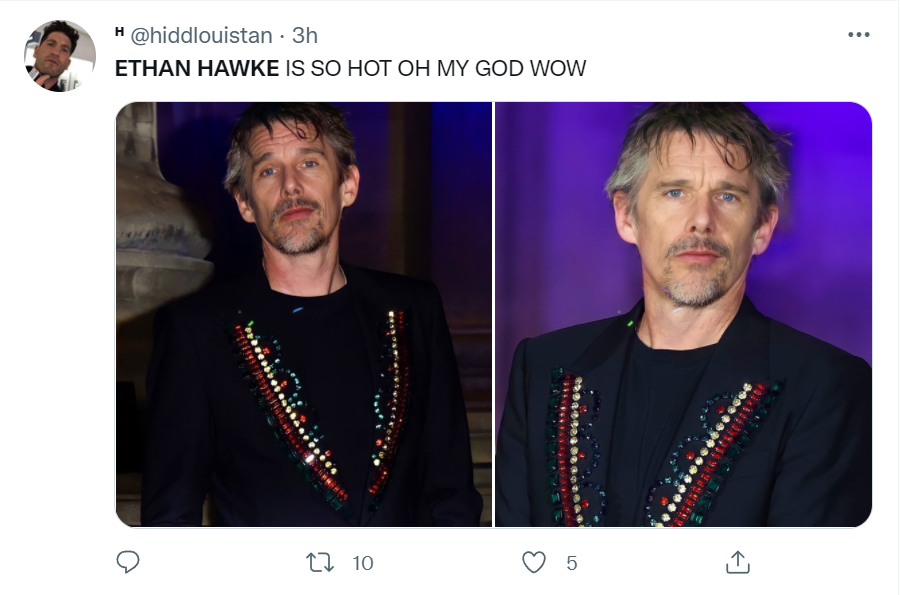Image resolution: width=900 pixels, height=595 pixels.
Task: Open the tweet via the 3h timestamp
Action: click(x=304, y=35)
